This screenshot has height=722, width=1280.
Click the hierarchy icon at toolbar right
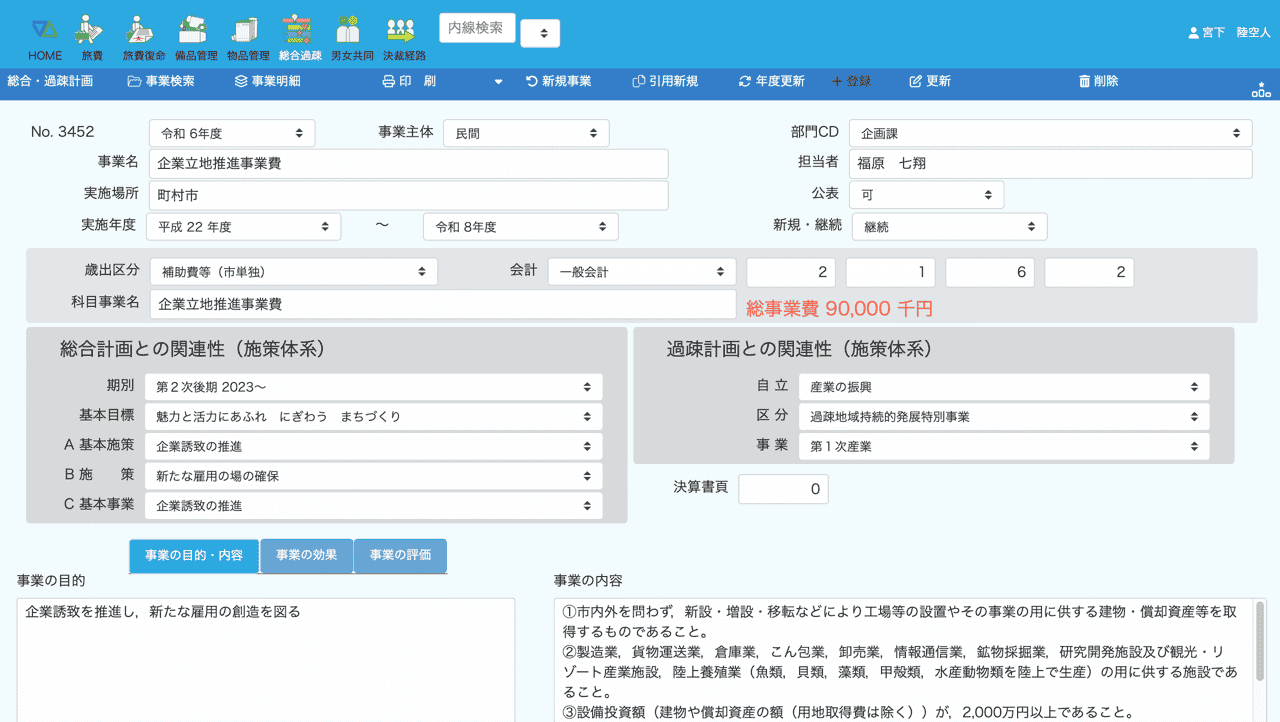point(1260,90)
